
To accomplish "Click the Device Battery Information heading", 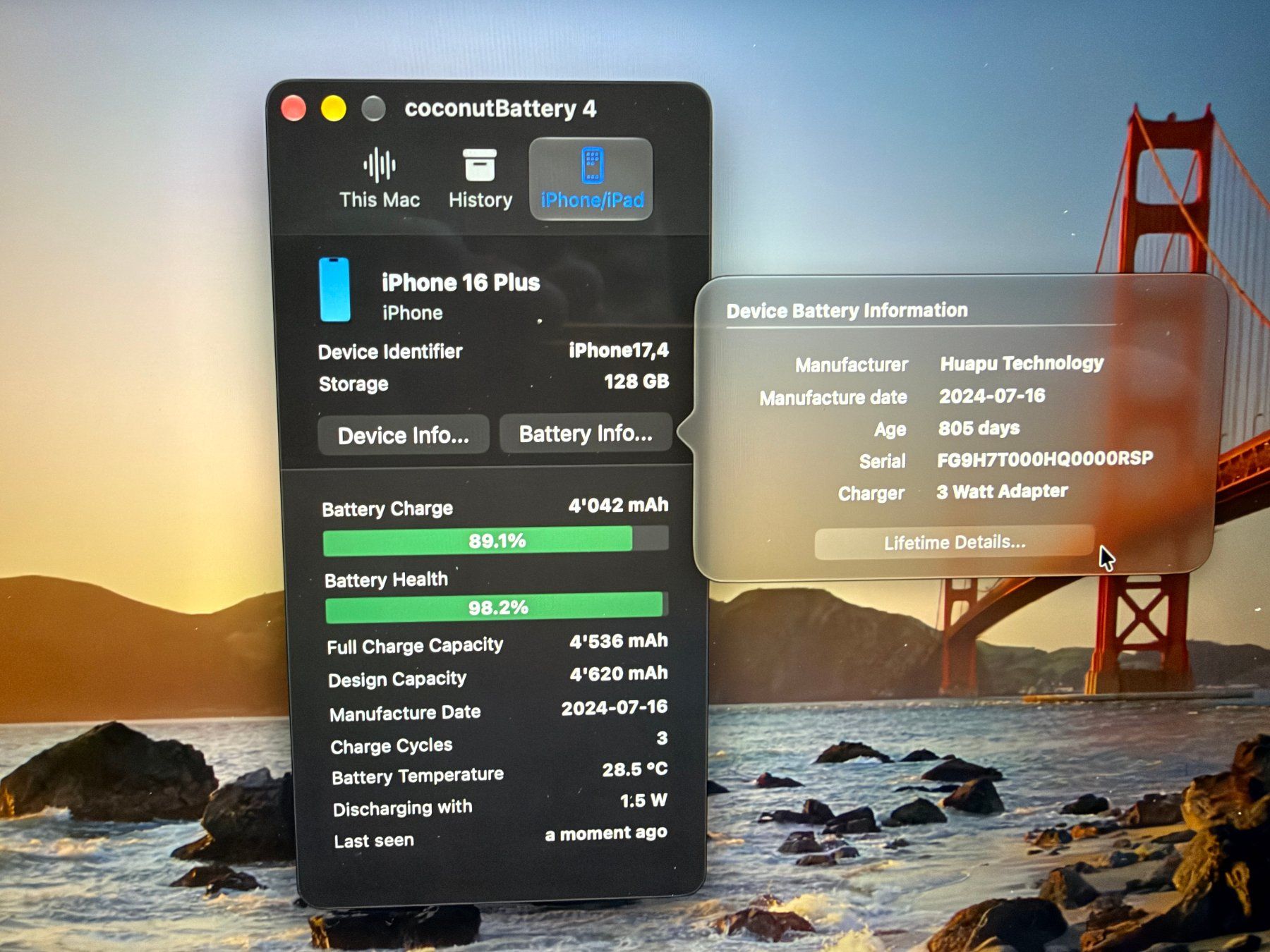I will coord(847,310).
